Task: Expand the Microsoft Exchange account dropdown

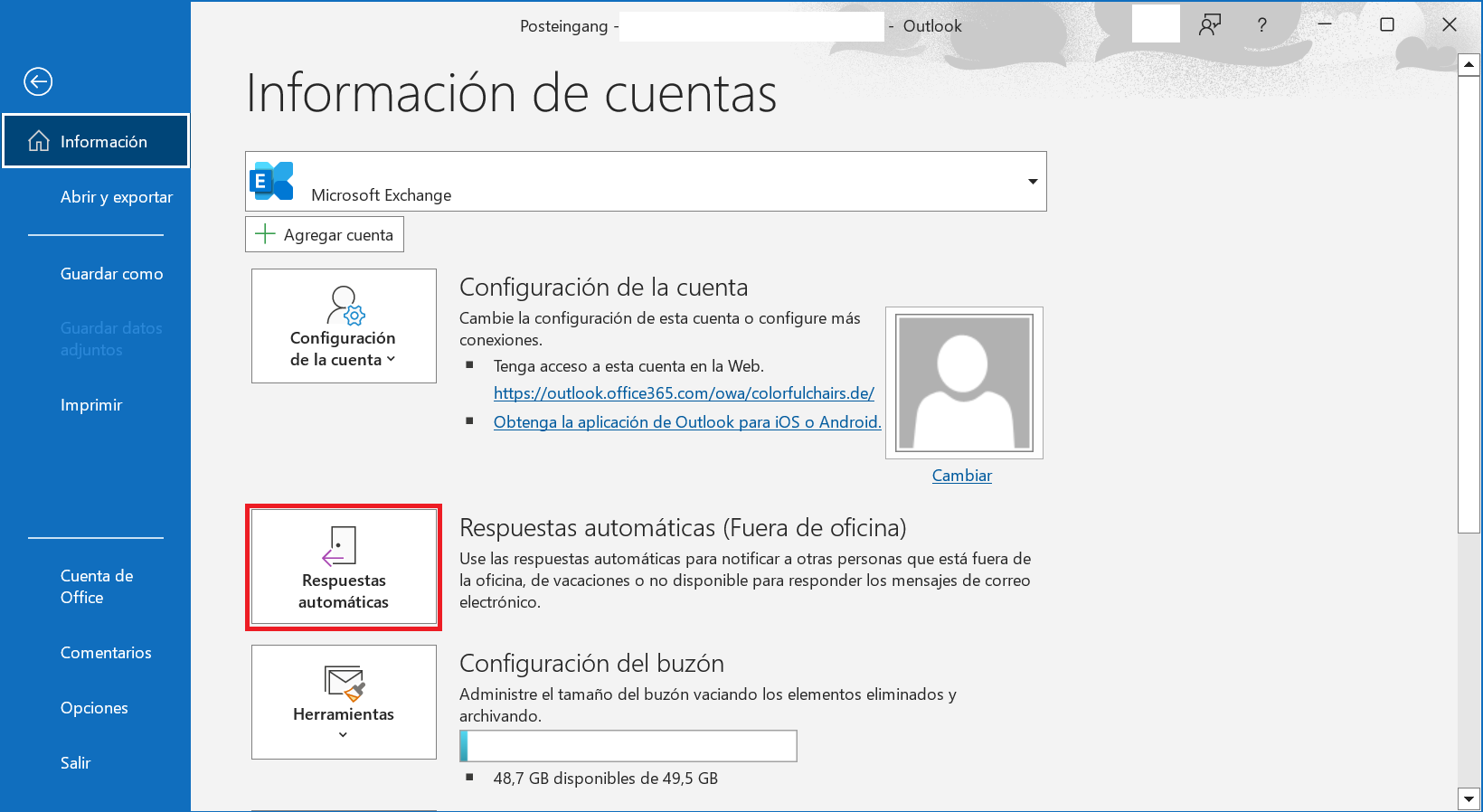Action: click(x=1033, y=182)
